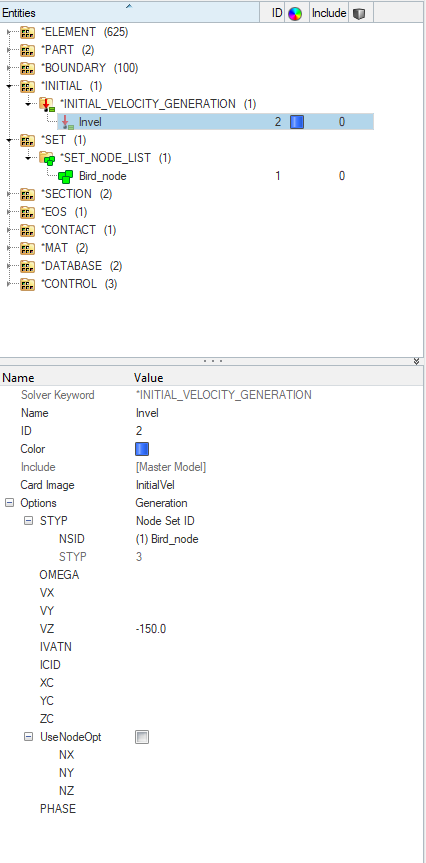Open the Invel blue color swatch in the tree

pos(297,122)
